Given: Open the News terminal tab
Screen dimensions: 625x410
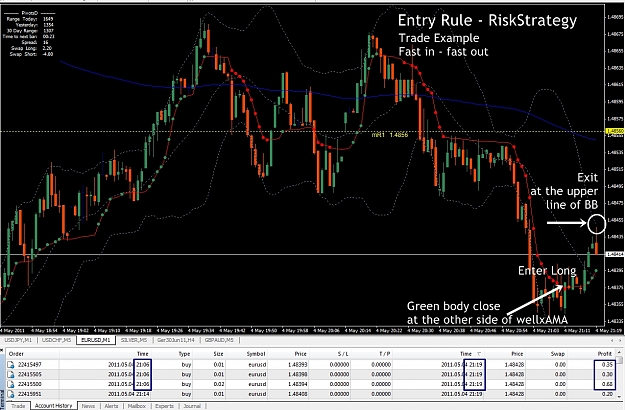Looking at the screenshot, I should click(x=88, y=406).
